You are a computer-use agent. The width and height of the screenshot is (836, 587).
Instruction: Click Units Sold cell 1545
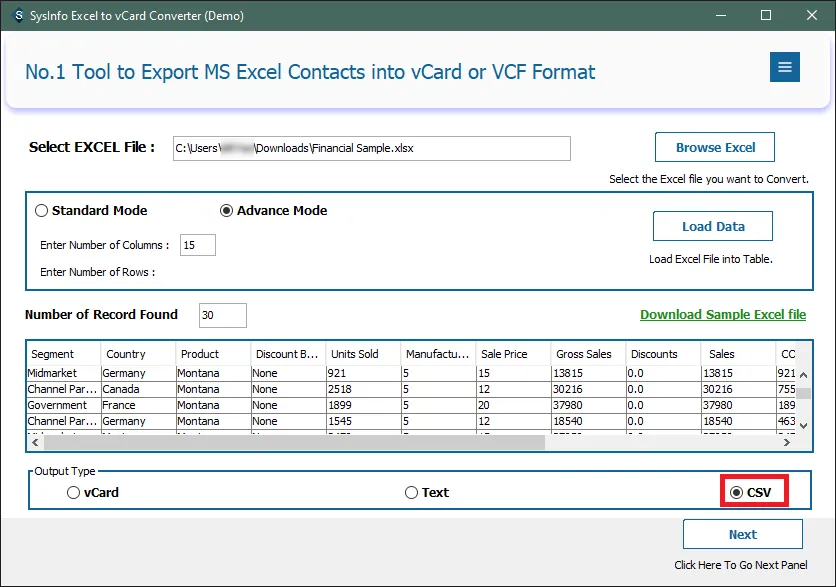pyautogui.click(x=363, y=421)
